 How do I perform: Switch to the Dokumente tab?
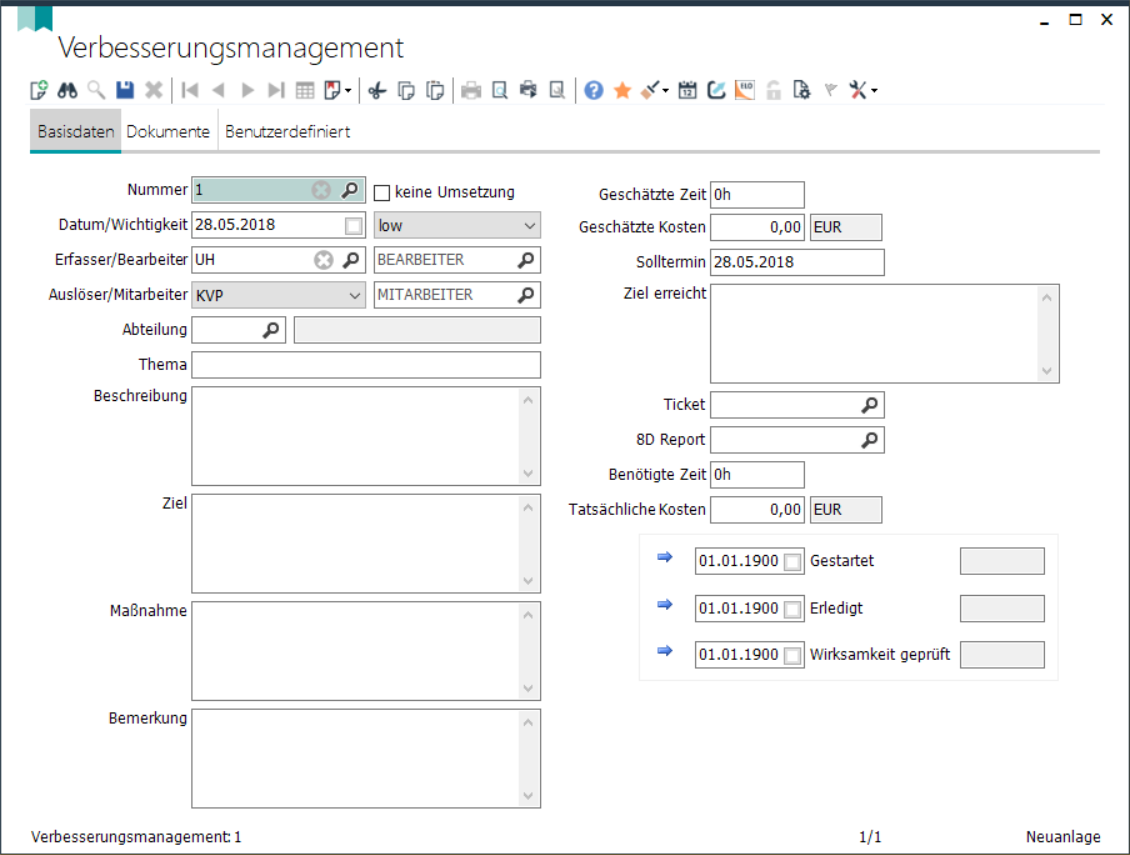168,132
